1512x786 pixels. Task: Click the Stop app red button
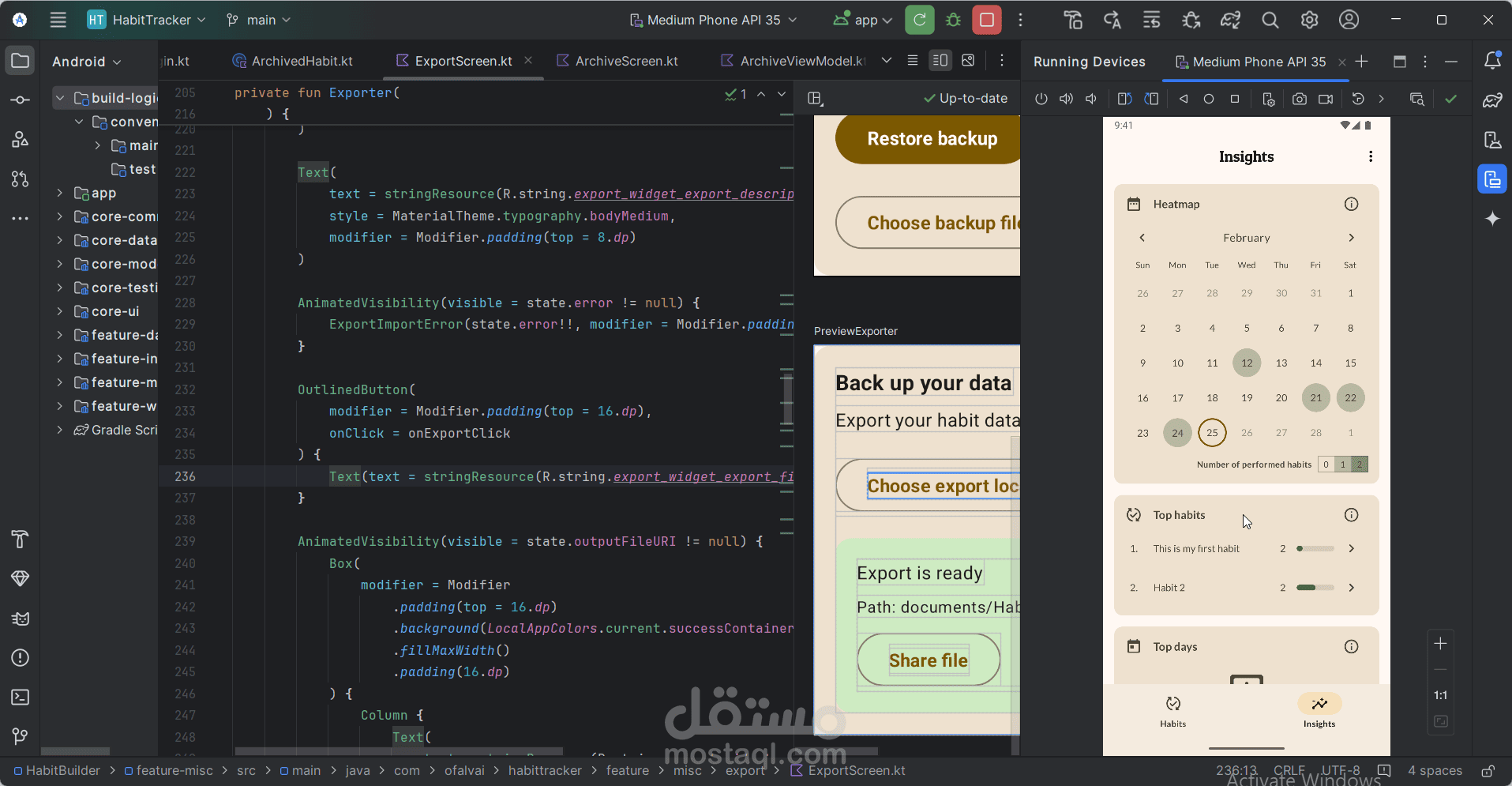987,20
